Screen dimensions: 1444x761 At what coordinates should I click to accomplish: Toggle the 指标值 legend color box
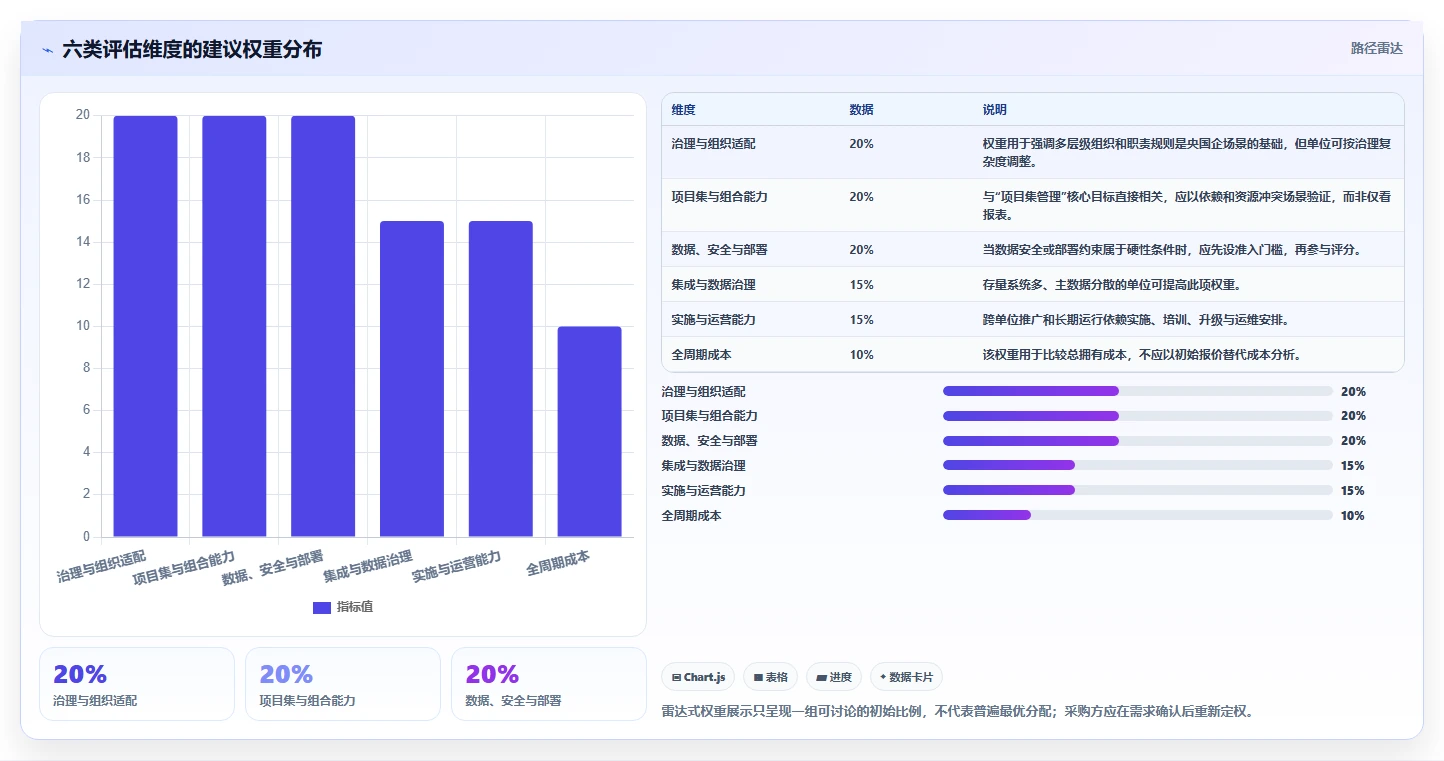322,607
